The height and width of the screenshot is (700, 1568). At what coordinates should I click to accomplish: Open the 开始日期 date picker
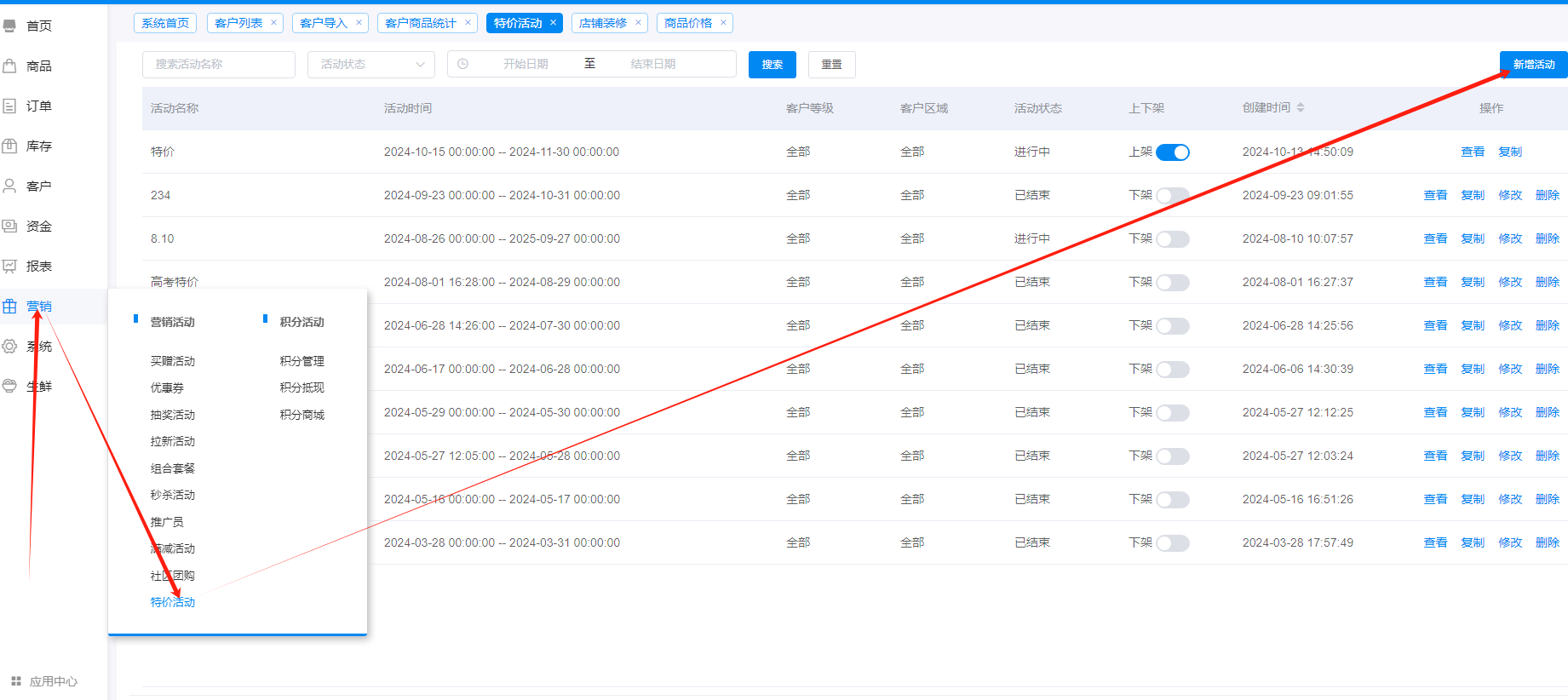click(x=525, y=65)
